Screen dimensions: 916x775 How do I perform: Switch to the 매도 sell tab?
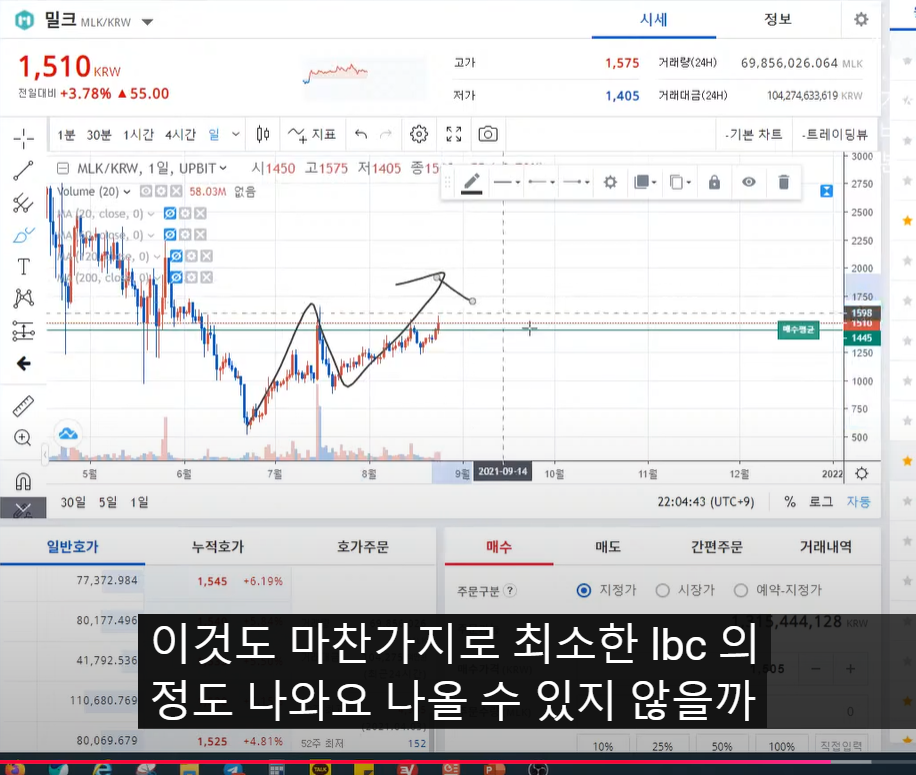click(x=608, y=547)
